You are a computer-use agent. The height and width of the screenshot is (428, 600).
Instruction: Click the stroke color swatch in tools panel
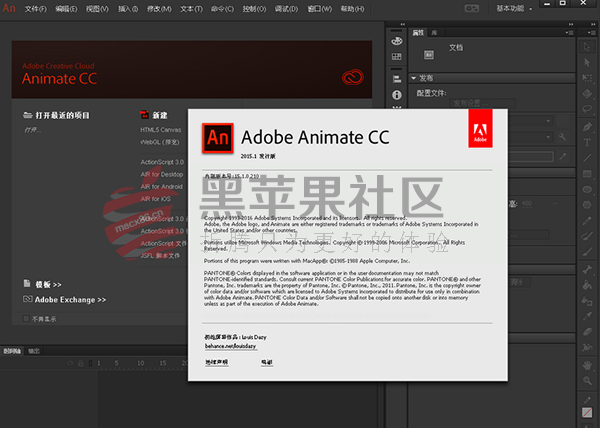[587, 413]
